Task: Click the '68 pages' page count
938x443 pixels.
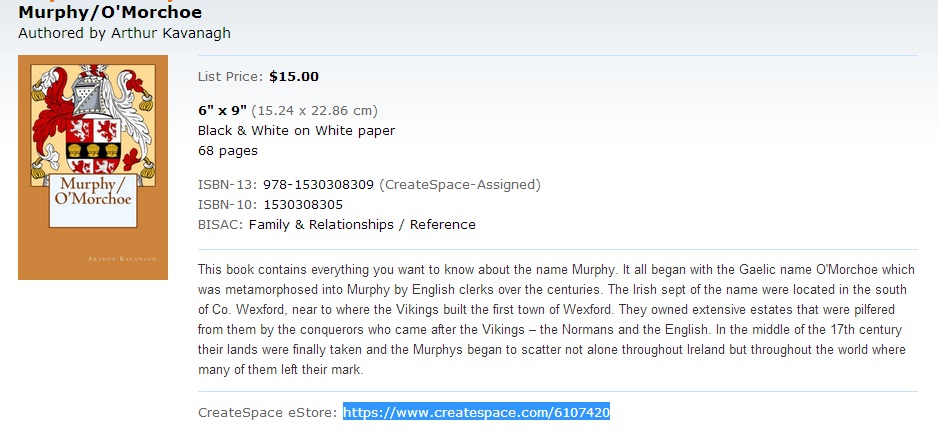Action: (228, 151)
